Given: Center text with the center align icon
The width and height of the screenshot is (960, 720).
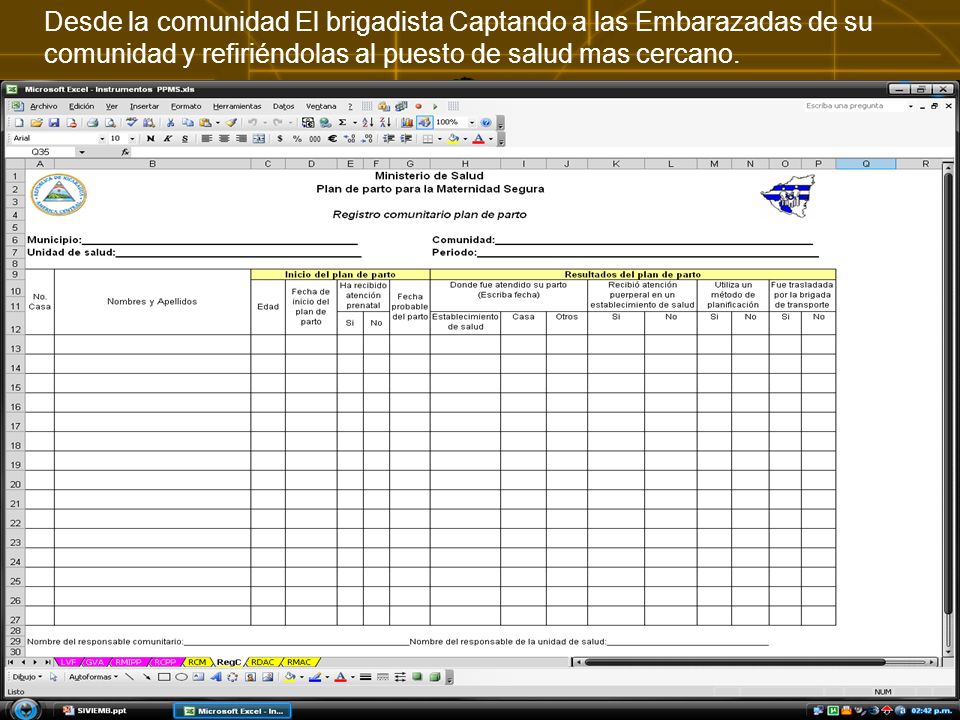Looking at the screenshot, I should [224, 138].
